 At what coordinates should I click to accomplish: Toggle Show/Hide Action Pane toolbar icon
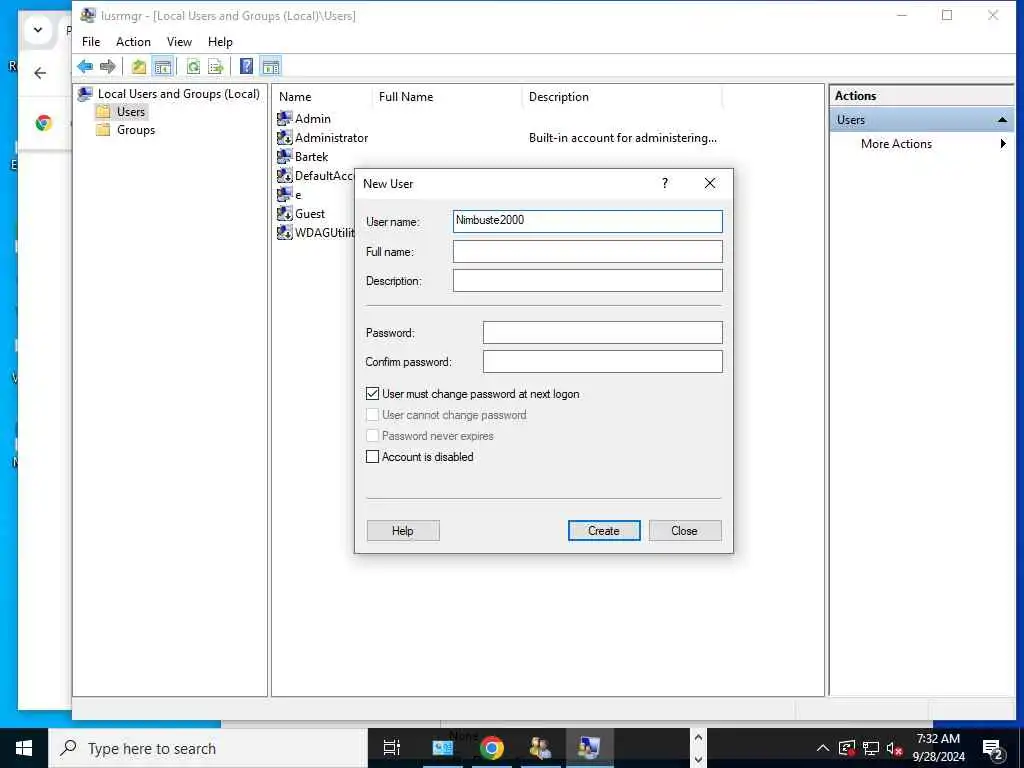click(270, 66)
